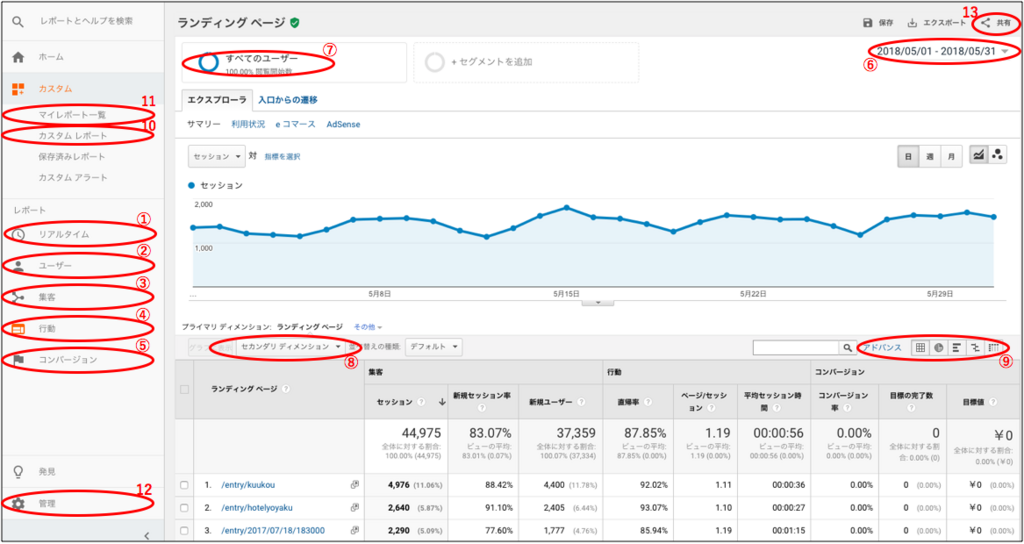This screenshot has height=544, width=1024.
Task: Expand その他 primary dimension options
Action: point(368,325)
